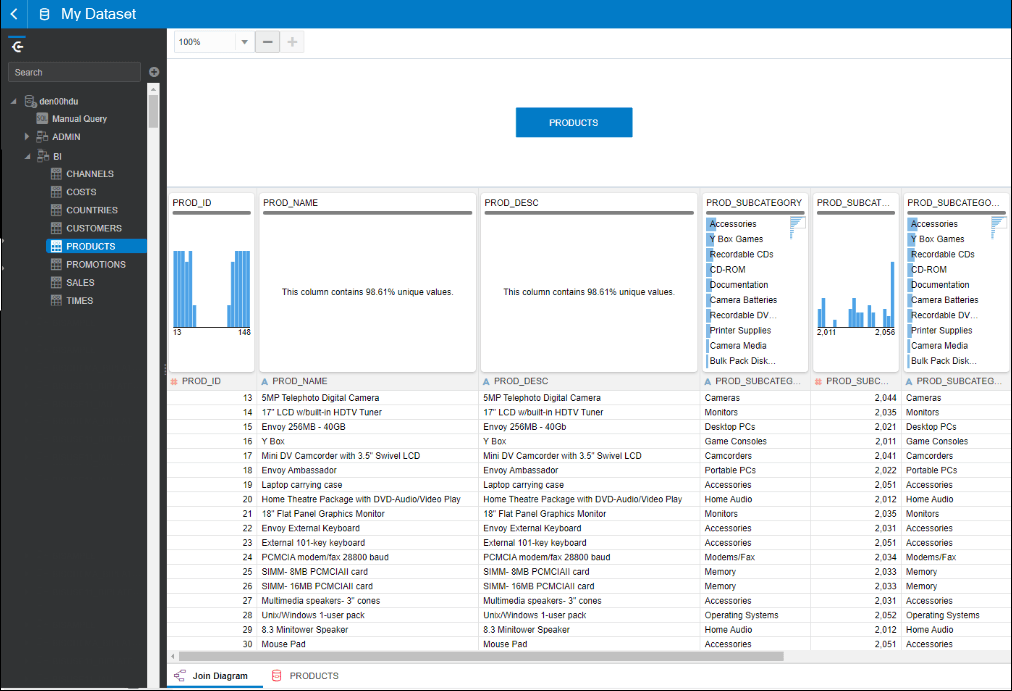This screenshot has width=1012, height=691.
Task: Click the PROMOTIONS table icon
Action: (x=58, y=264)
